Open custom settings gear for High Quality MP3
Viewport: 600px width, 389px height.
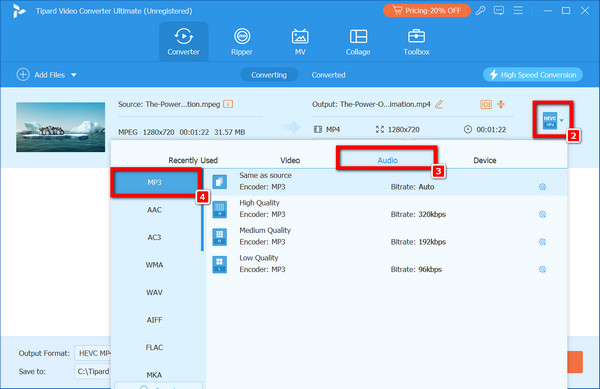click(542, 214)
